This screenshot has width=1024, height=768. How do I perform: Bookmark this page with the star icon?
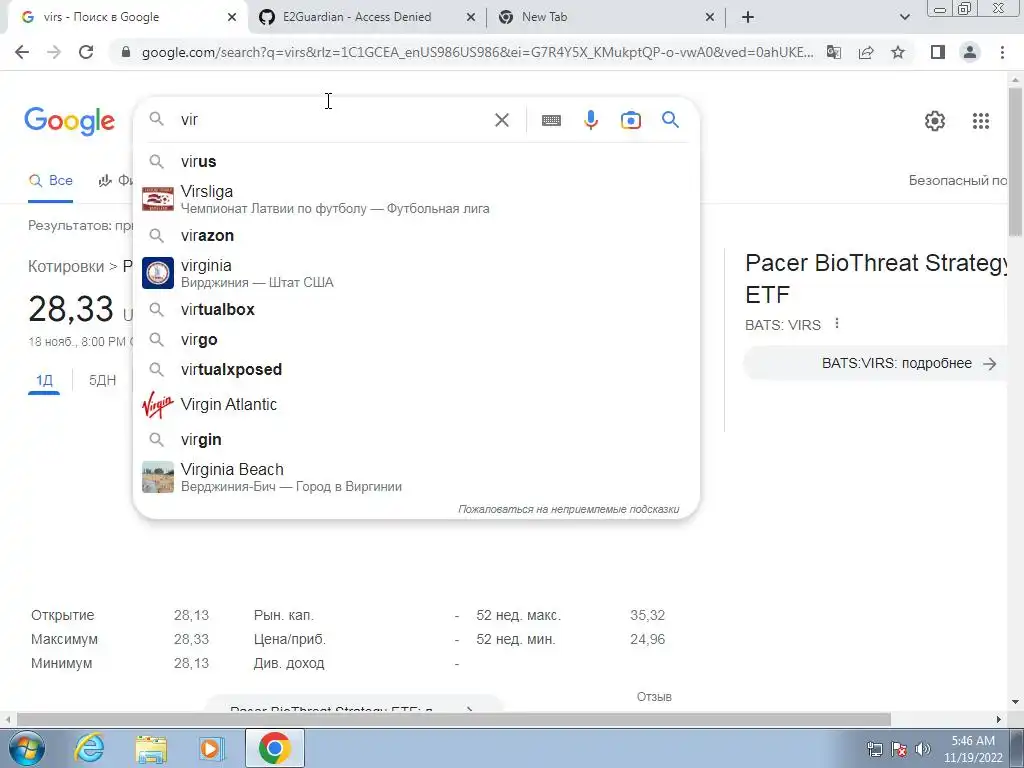898,52
